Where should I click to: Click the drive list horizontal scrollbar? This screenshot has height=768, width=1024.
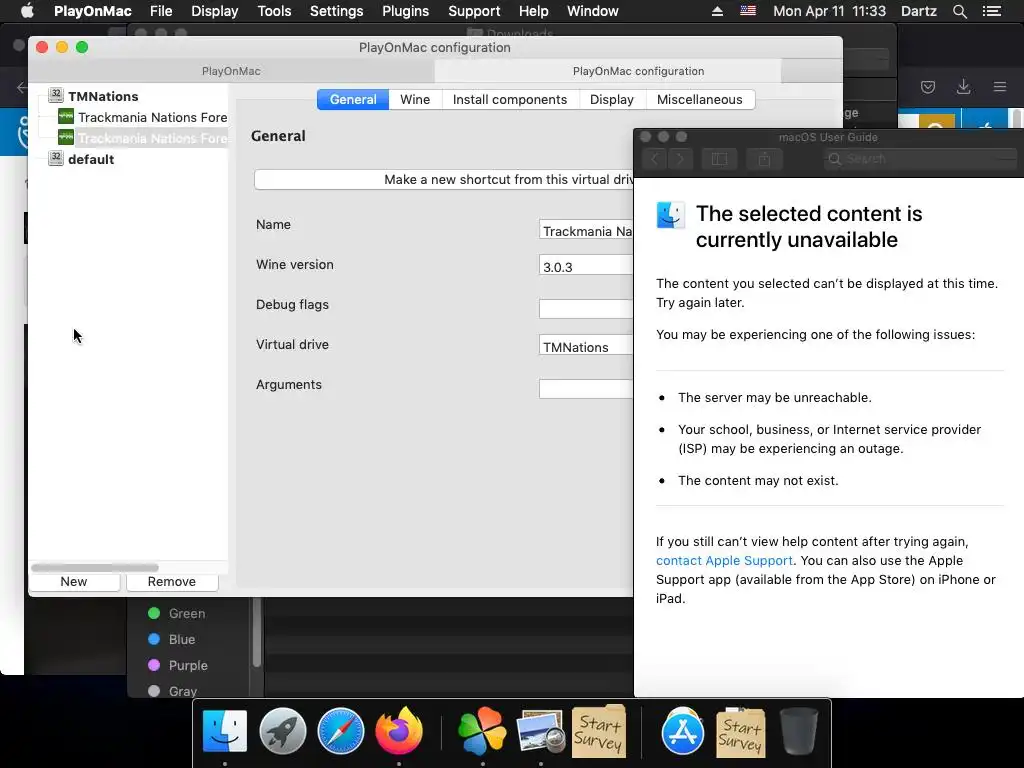[95, 567]
